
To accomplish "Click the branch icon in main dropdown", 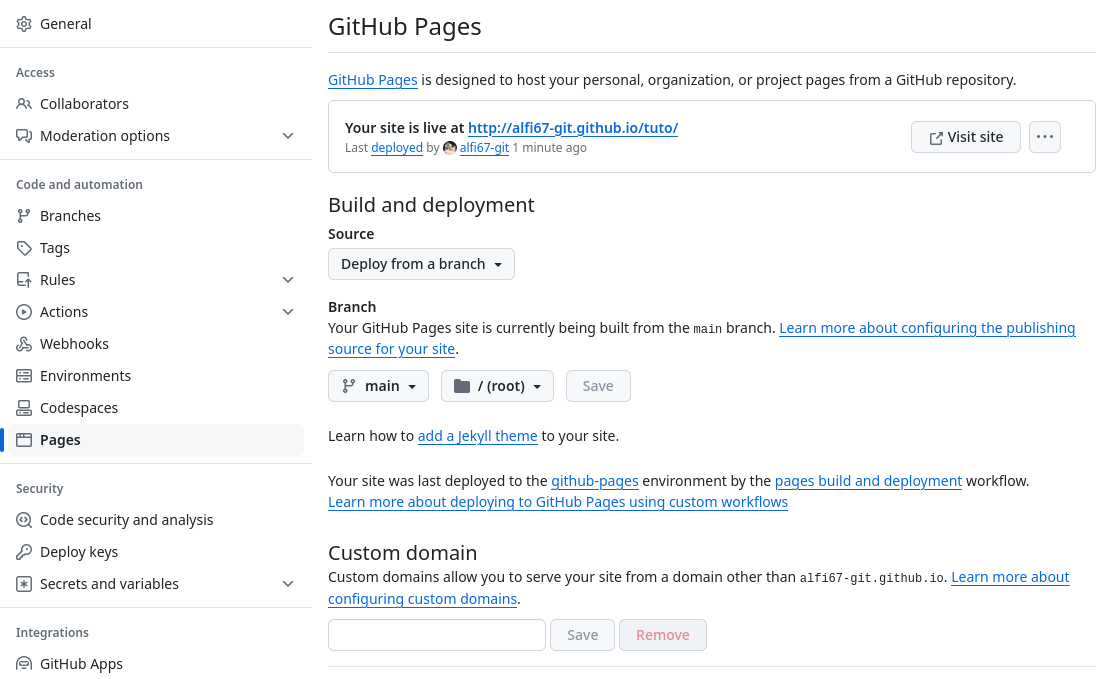I will point(349,386).
